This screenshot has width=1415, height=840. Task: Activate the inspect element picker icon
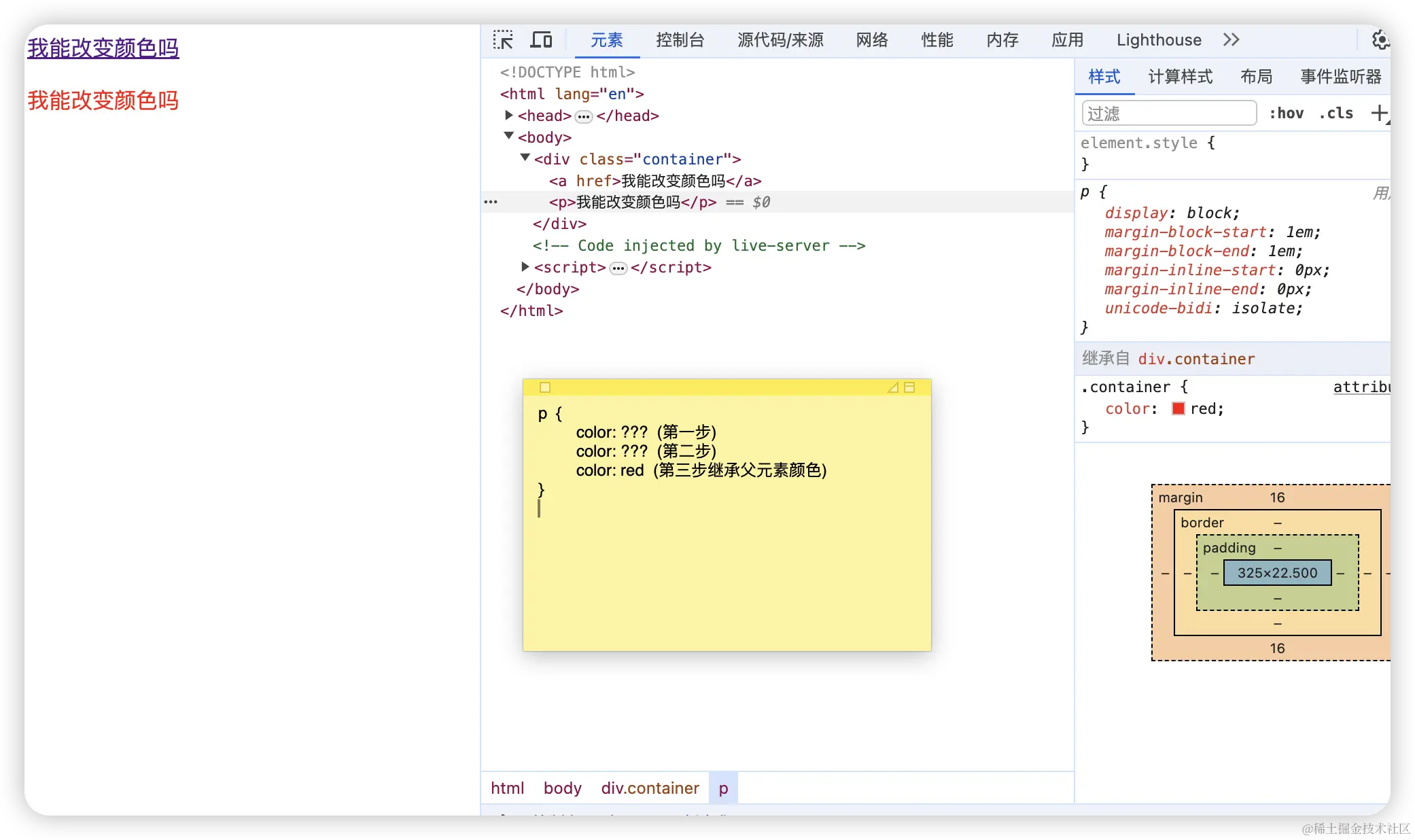pos(503,40)
